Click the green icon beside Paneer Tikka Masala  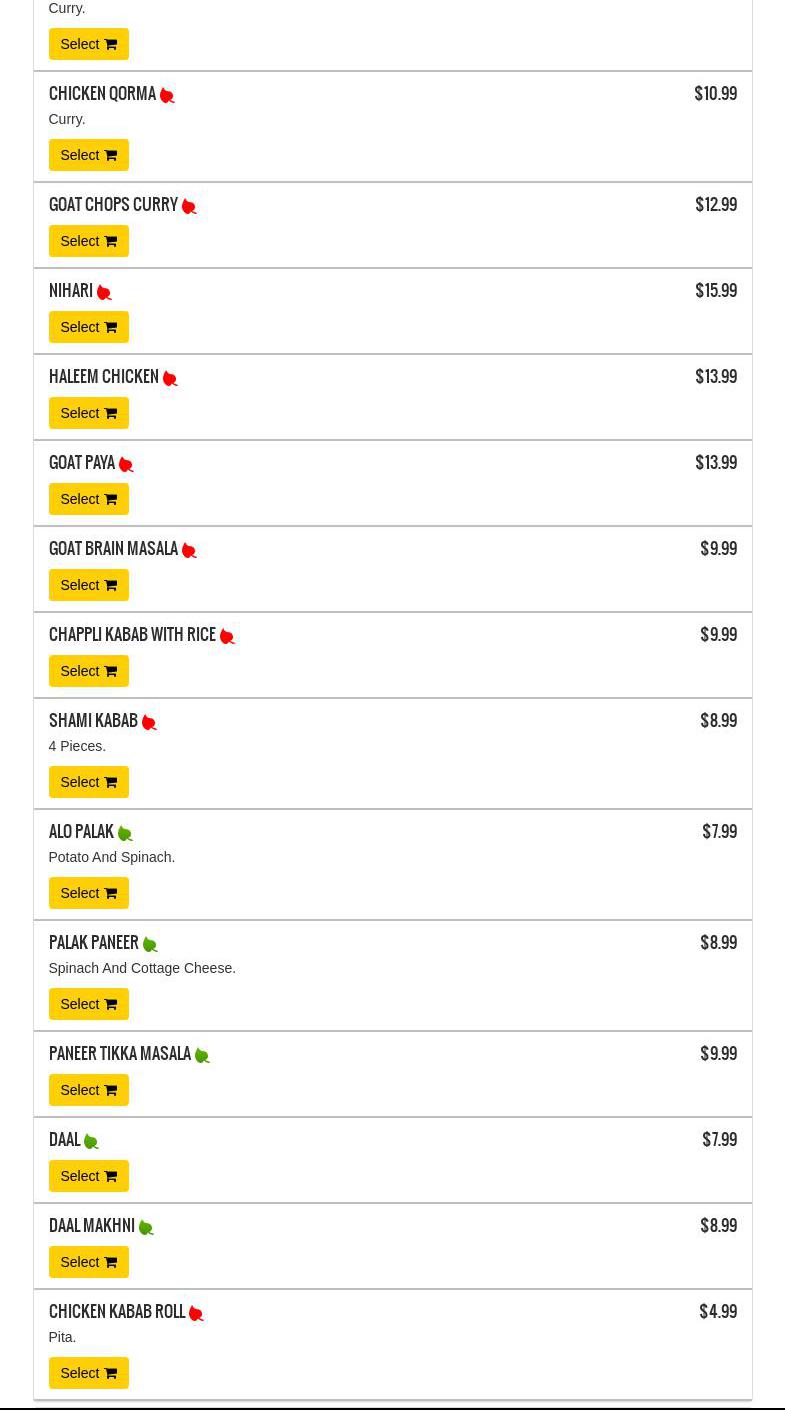click(202, 1056)
